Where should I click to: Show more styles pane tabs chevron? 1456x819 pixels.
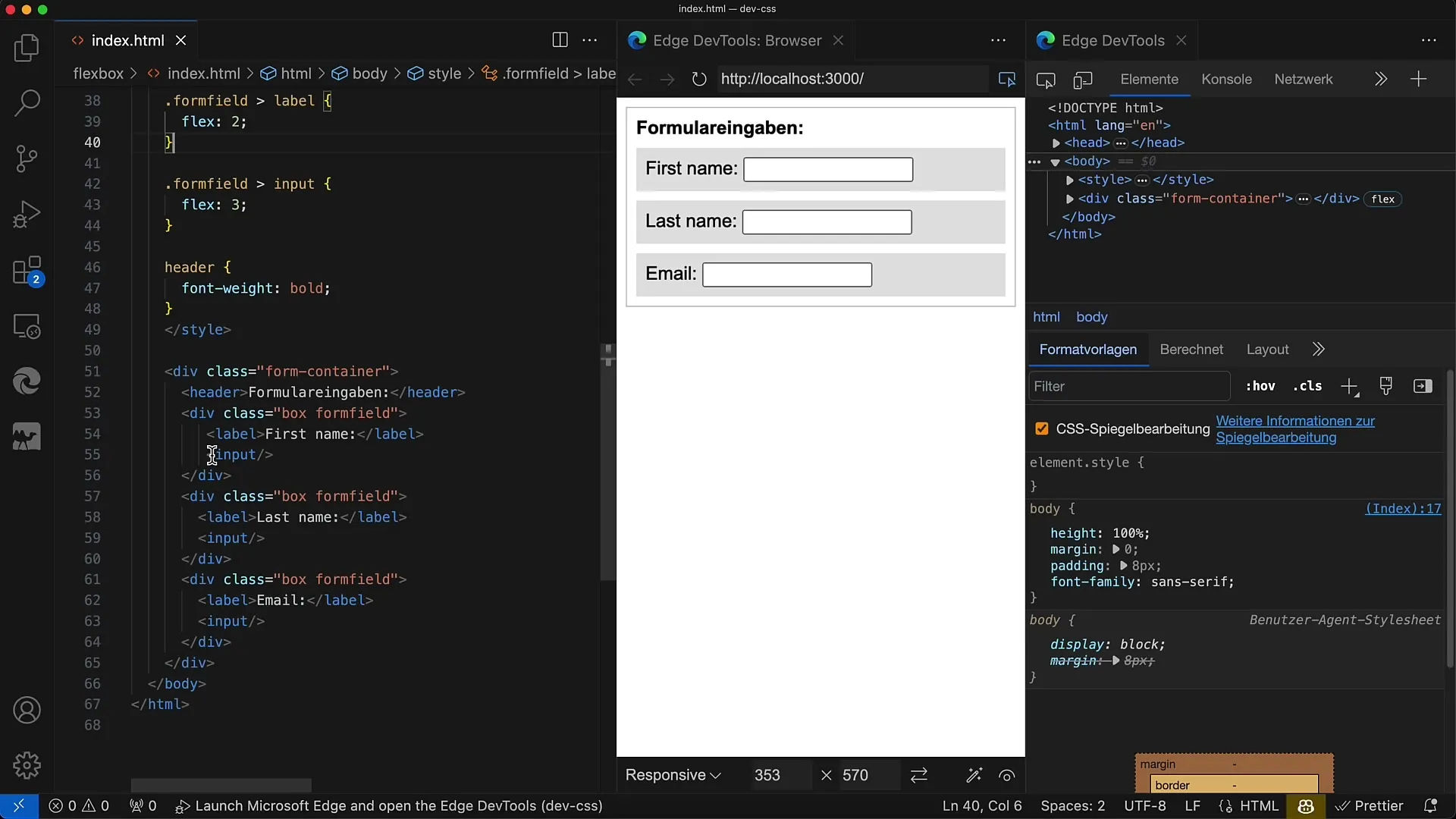pyautogui.click(x=1319, y=349)
